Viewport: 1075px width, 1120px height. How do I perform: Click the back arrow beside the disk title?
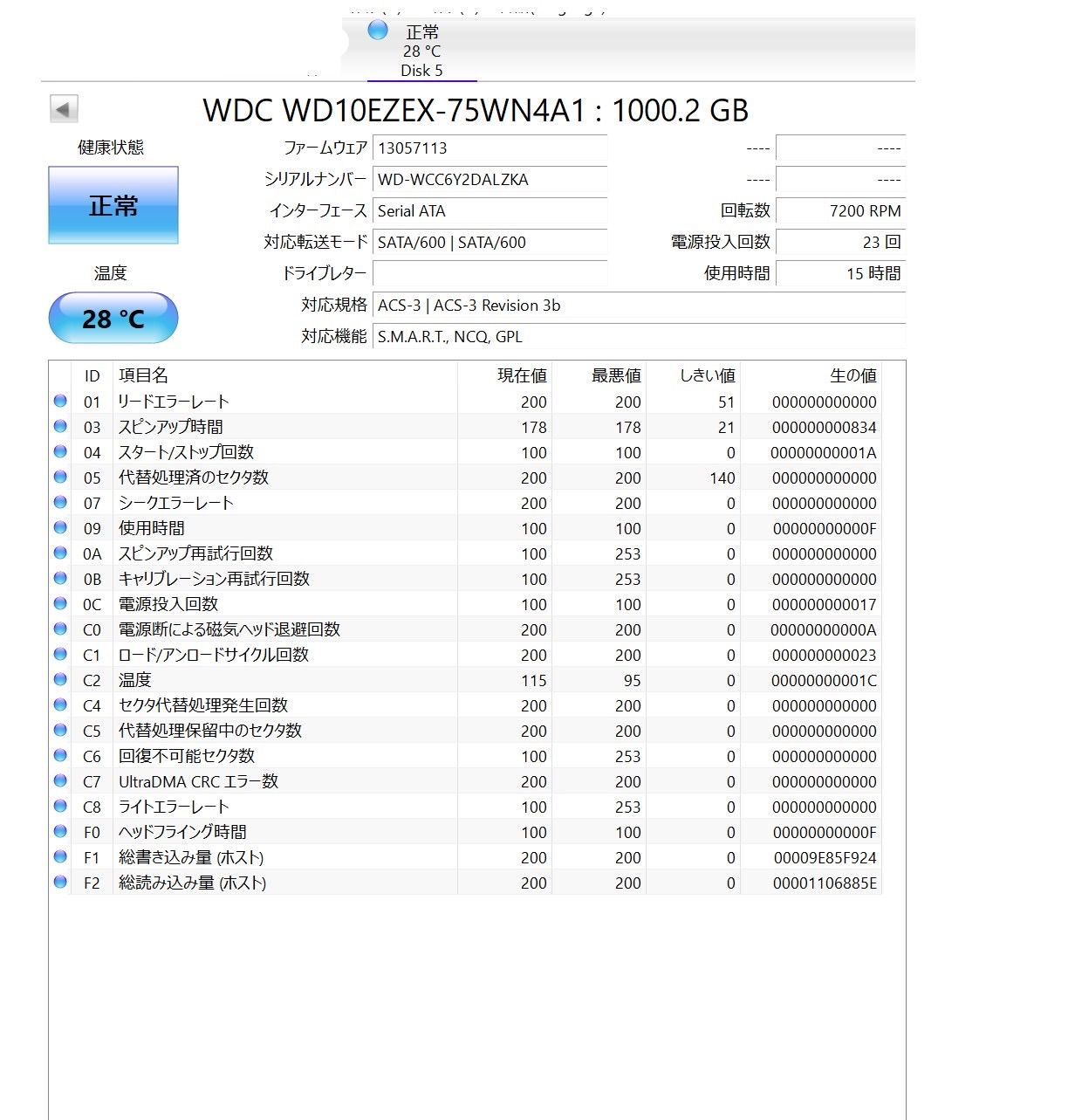click(x=64, y=109)
